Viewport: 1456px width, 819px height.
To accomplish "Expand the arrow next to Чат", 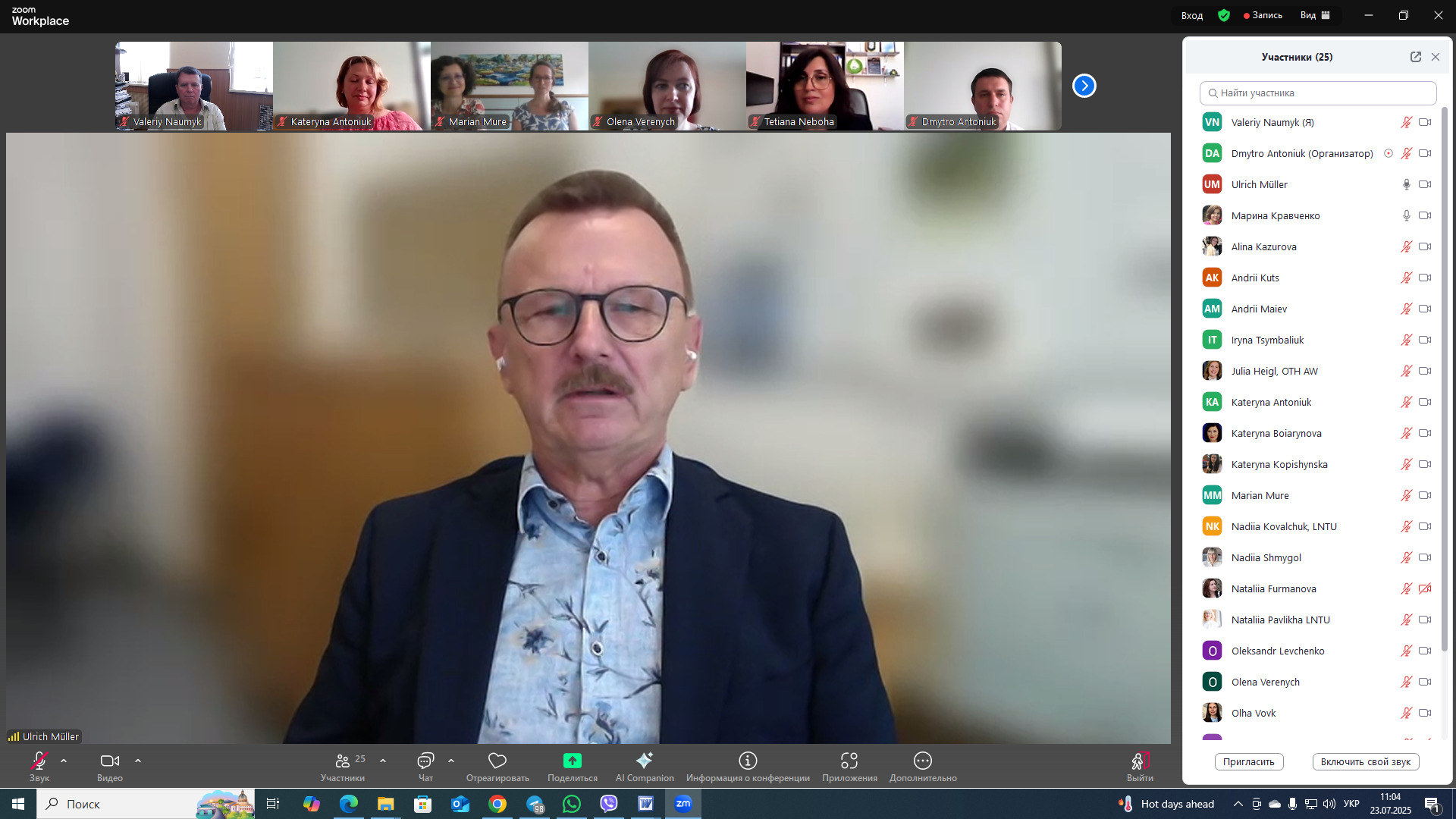I will pyautogui.click(x=451, y=760).
